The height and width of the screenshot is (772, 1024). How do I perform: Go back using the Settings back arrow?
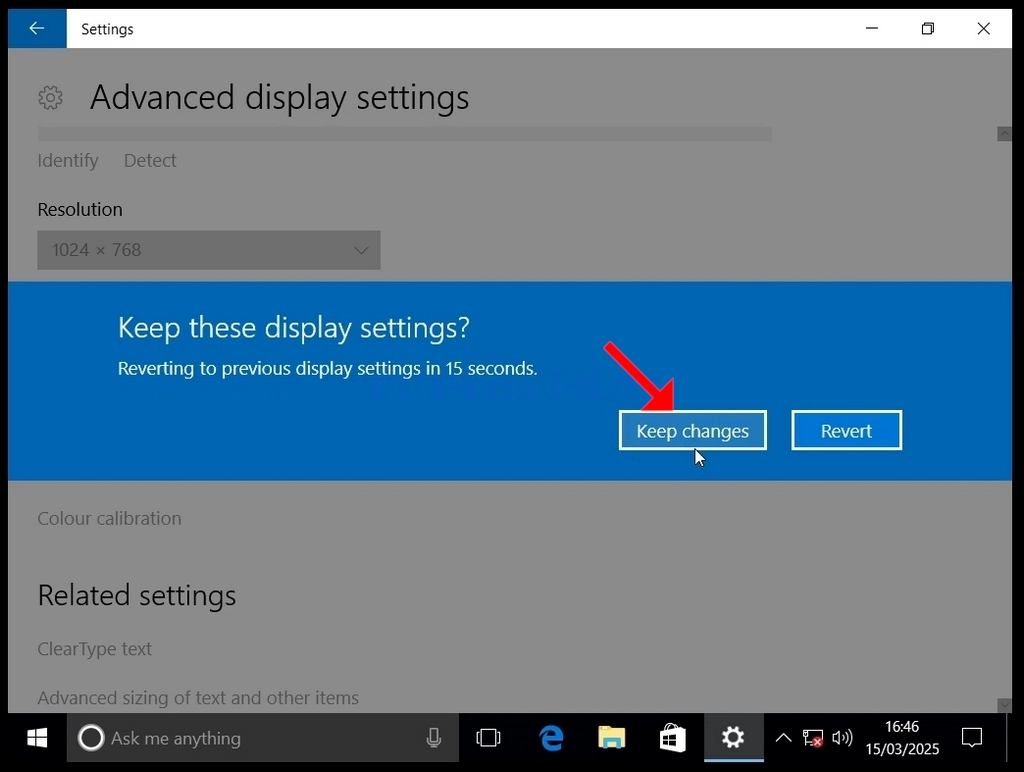37,28
